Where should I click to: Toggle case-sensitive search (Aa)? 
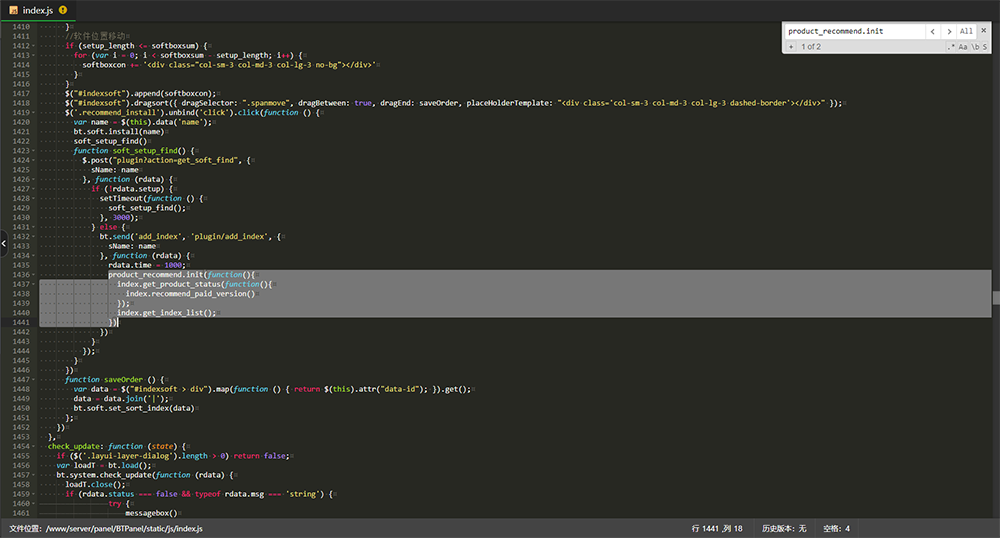pyautogui.click(x=963, y=46)
